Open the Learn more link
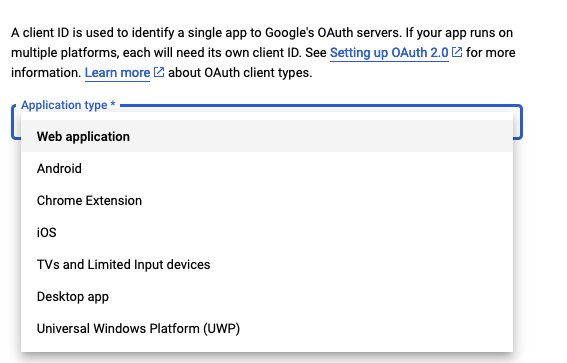 [118, 73]
